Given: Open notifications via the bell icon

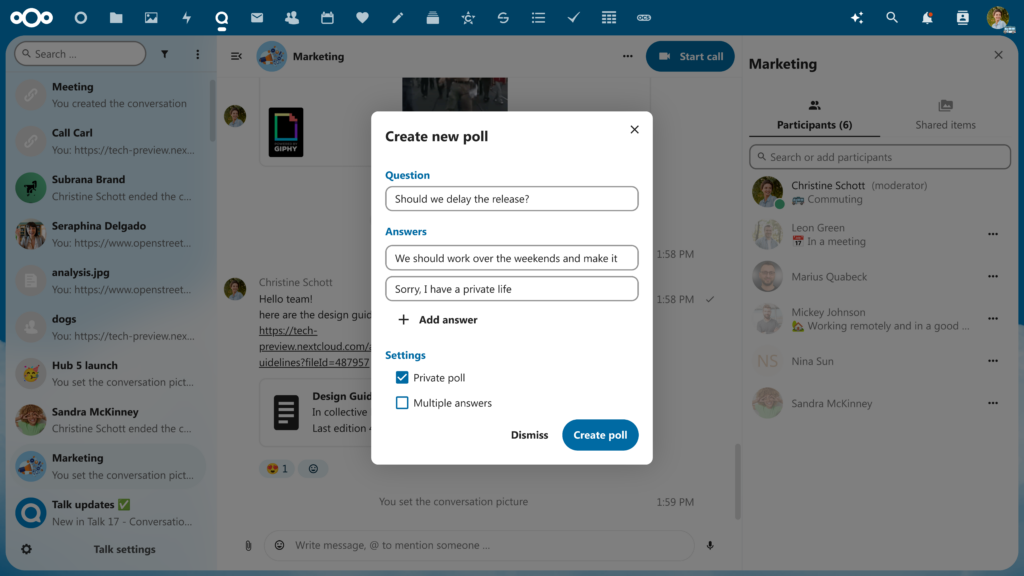Looking at the screenshot, I should pos(926,17).
